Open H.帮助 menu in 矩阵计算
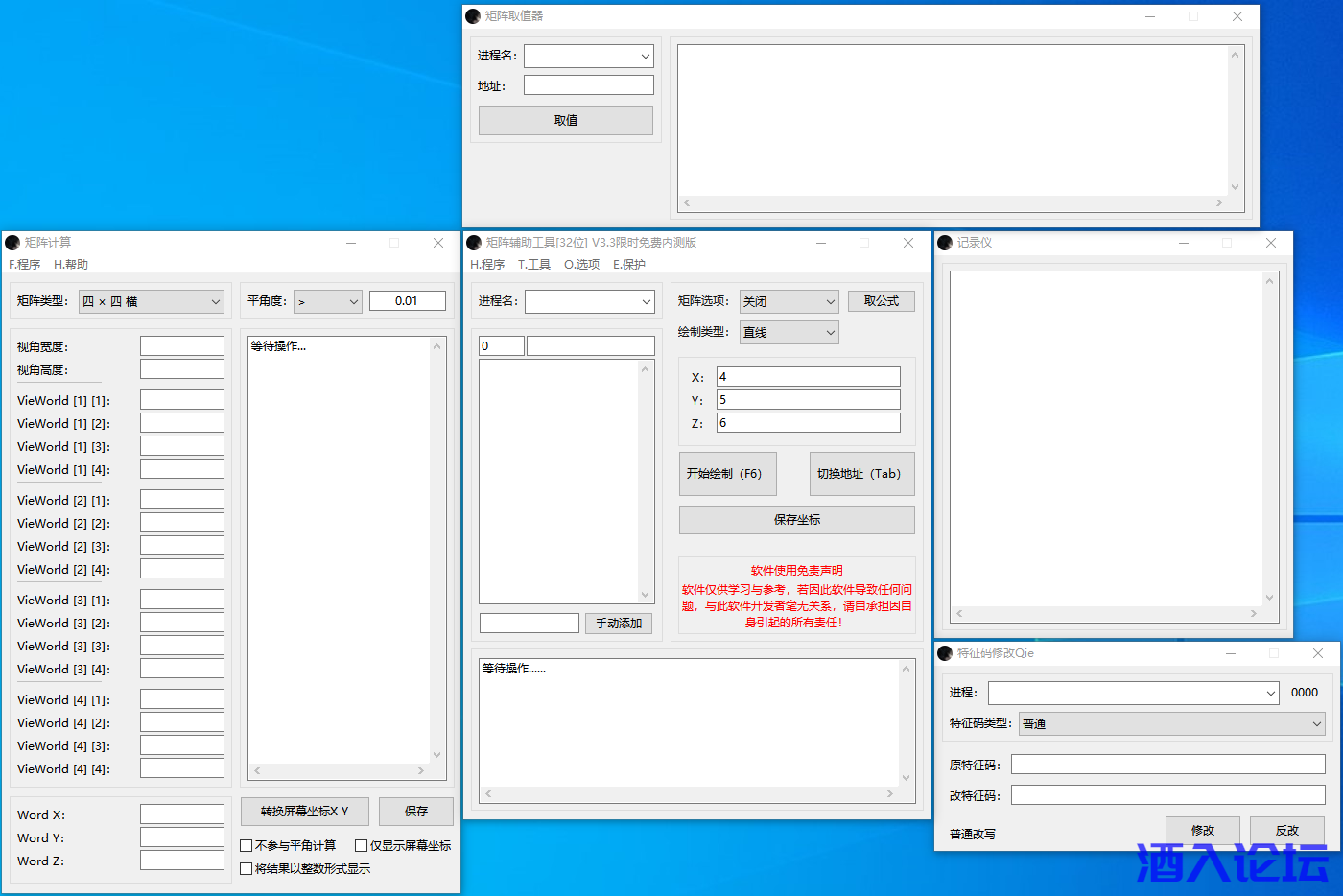 click(71, 265)
